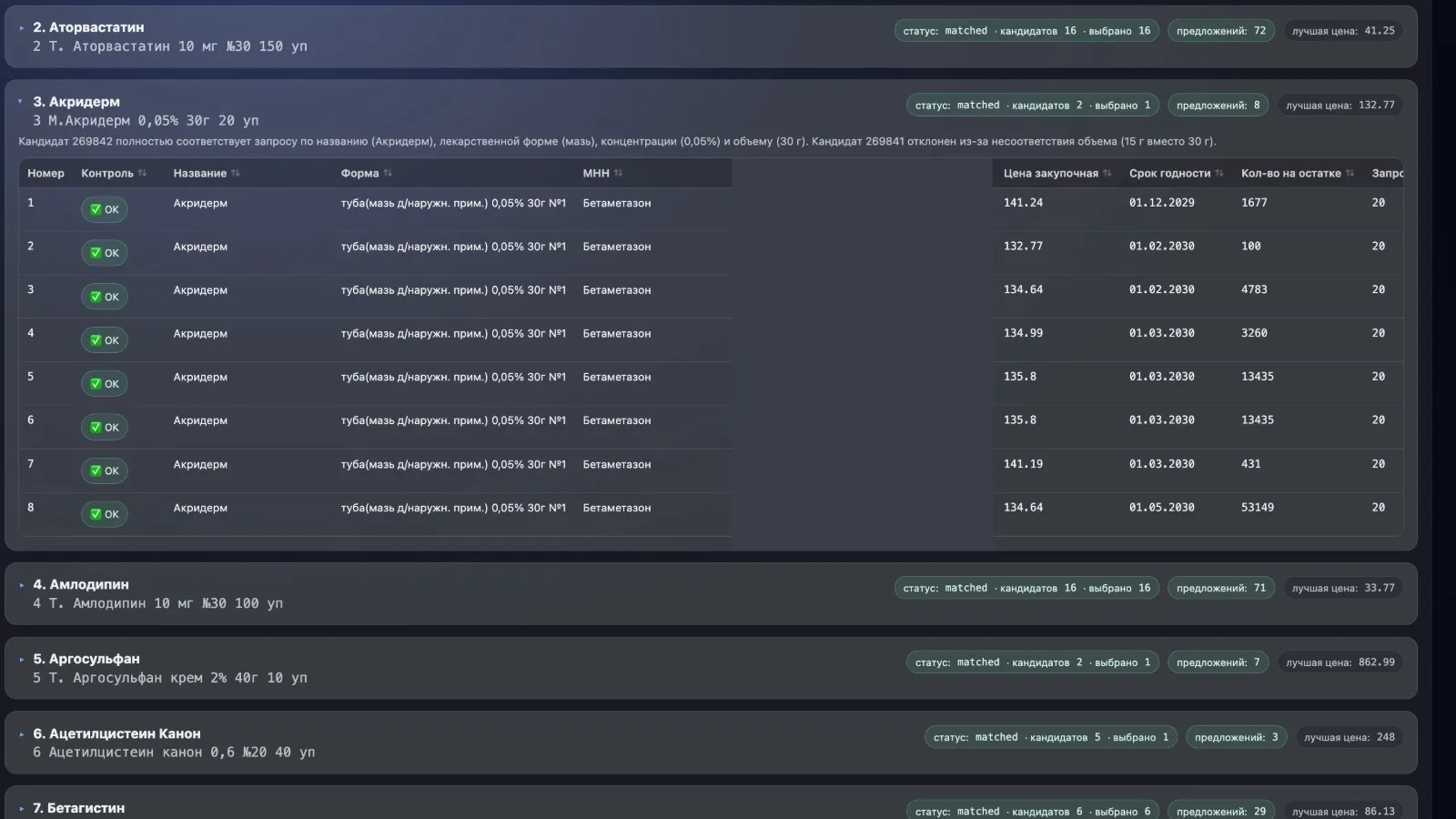The height and width of the screenshot is (819, 1456).
Task: Click лучшая цена: 41.25 badge
Action: click(x=1343, y=31)
